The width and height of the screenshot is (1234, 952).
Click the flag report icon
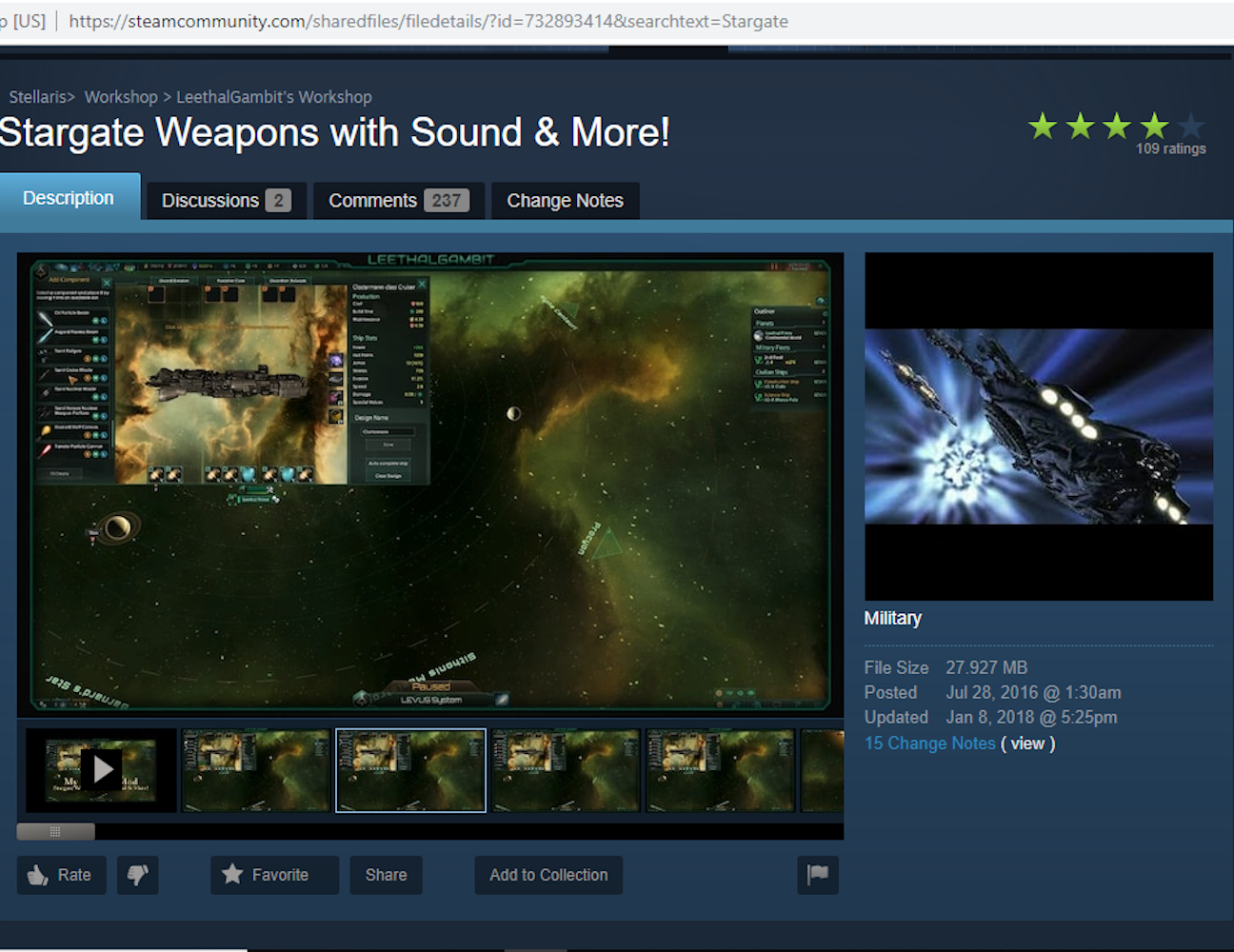tap(818, 875)
